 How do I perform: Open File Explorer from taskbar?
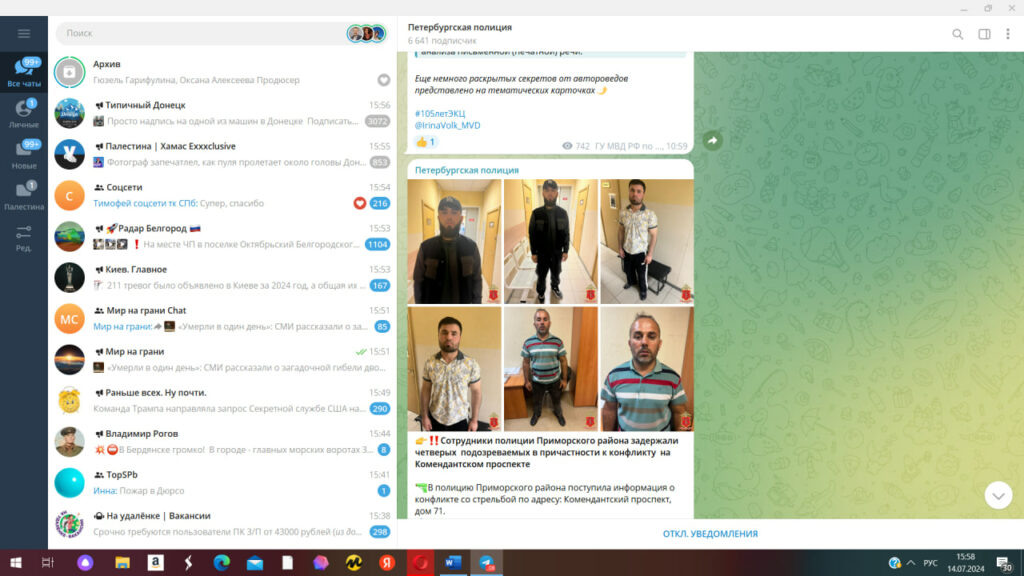(122, 563)
